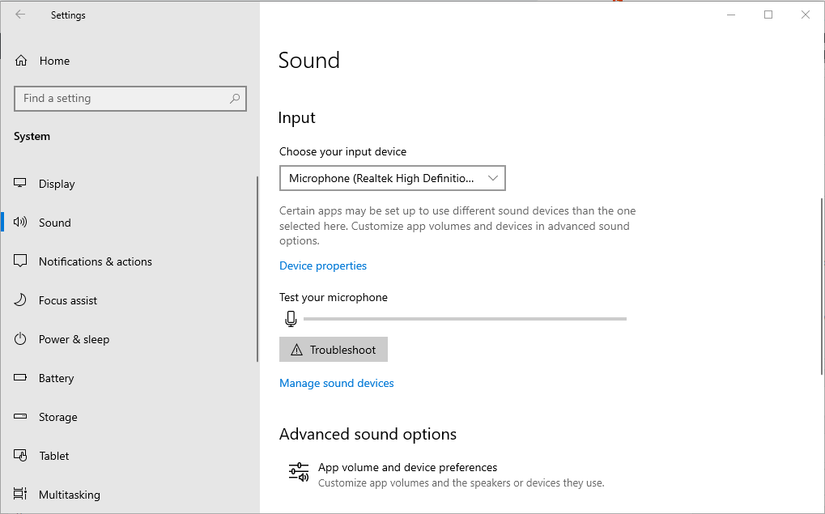This screenshot has width=825, height=514.
Task: Open microphone Device properties link
Action: (323, 266)
